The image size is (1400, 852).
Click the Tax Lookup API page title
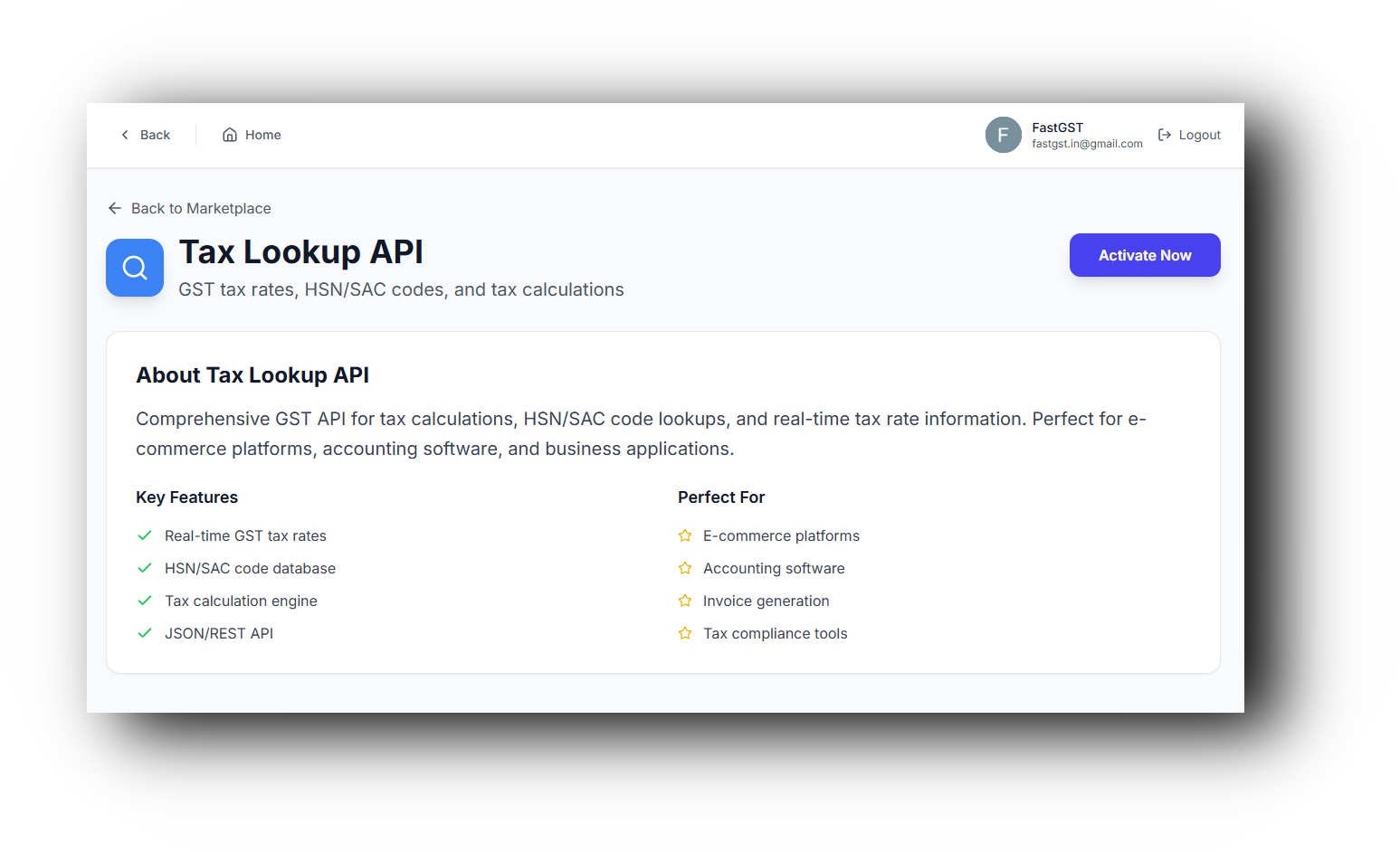pos(301,252)
